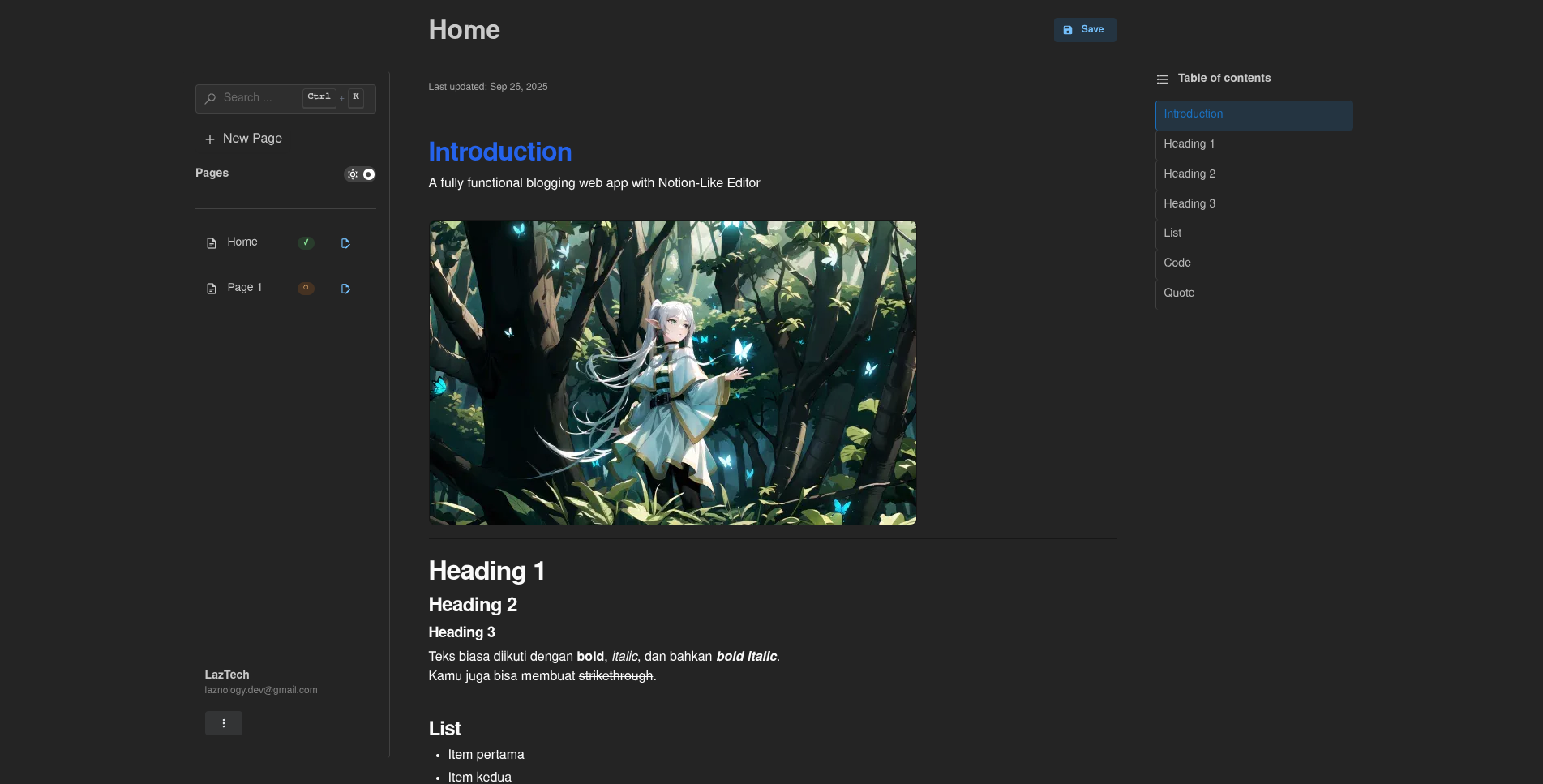Click the edit icon for Home page

tap(345, 243)
